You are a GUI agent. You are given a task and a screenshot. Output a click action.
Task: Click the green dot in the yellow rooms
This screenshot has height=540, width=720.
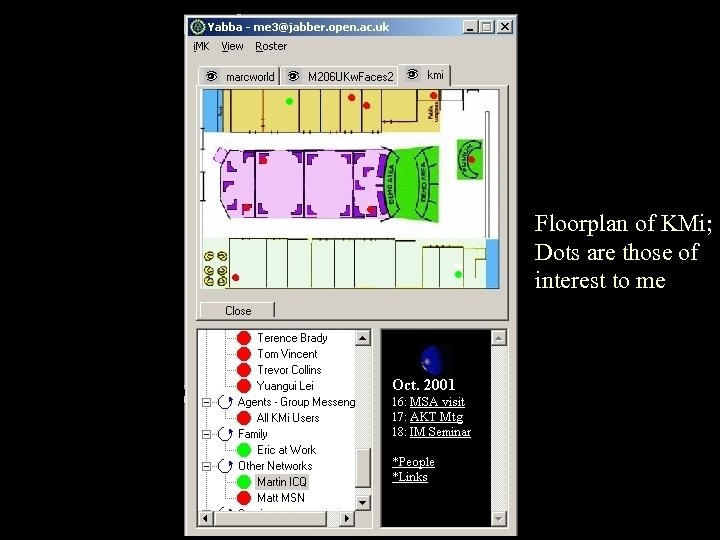pos(289,101)
